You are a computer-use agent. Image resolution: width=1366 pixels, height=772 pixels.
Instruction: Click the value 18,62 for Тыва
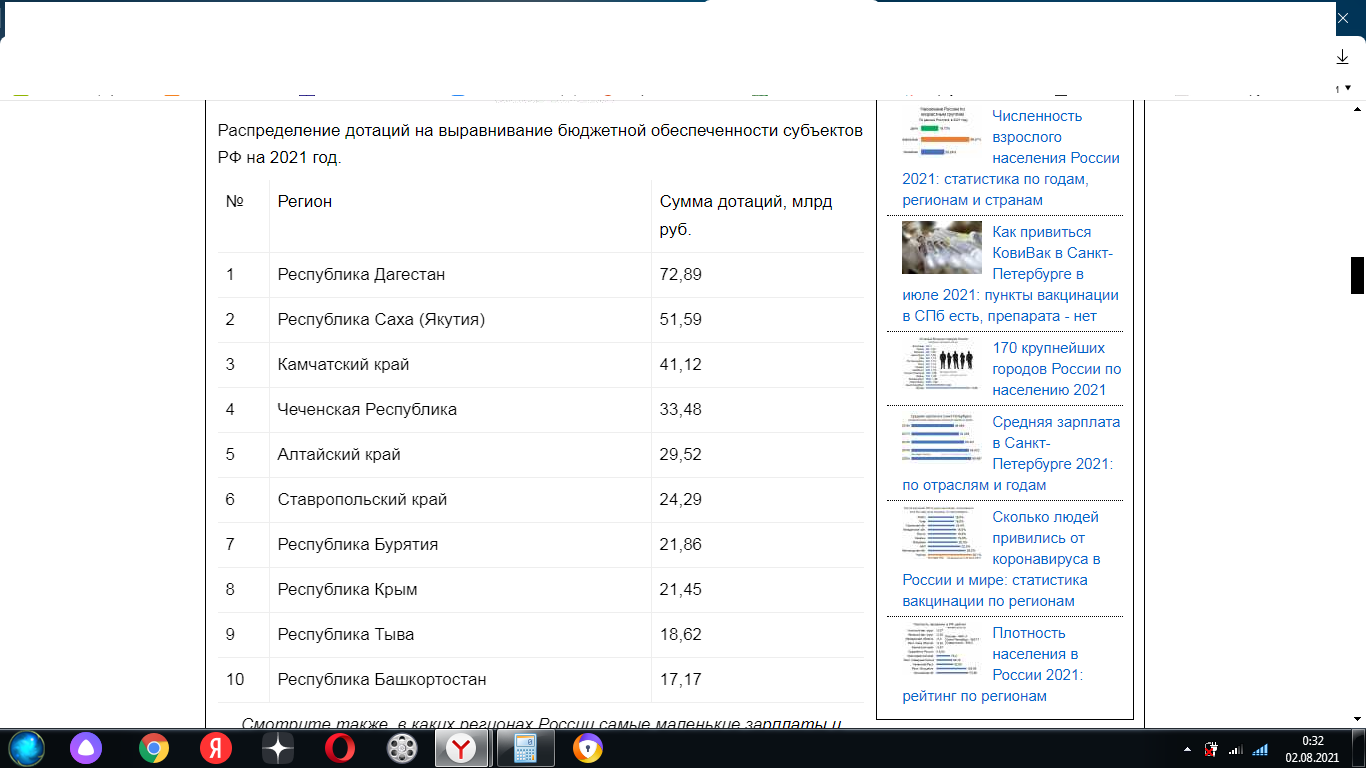point(681,634)
